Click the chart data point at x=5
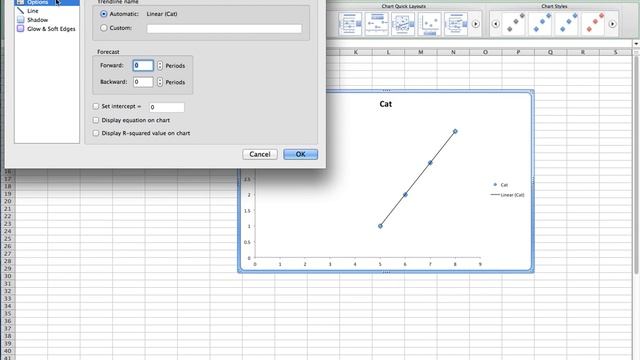Image resolution: width=640 pixels, height=360 pixels. click(380, 226)
